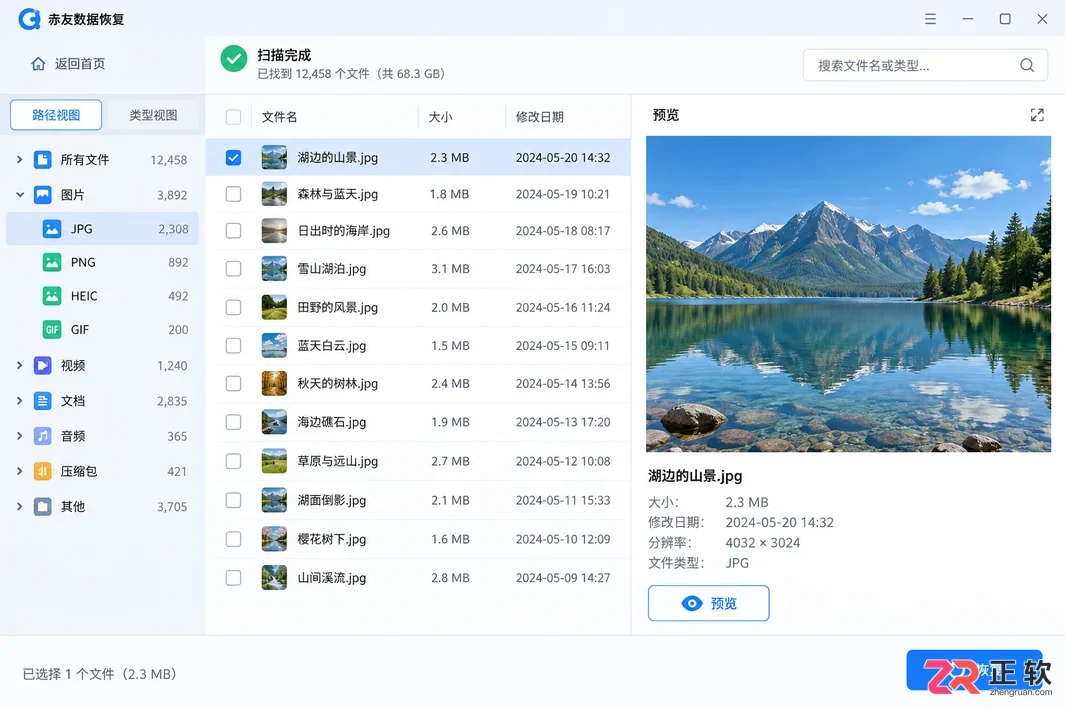Click the app logo 赤友数据恢复
The image size is (1065, 710).
click(x=29, y=19)
